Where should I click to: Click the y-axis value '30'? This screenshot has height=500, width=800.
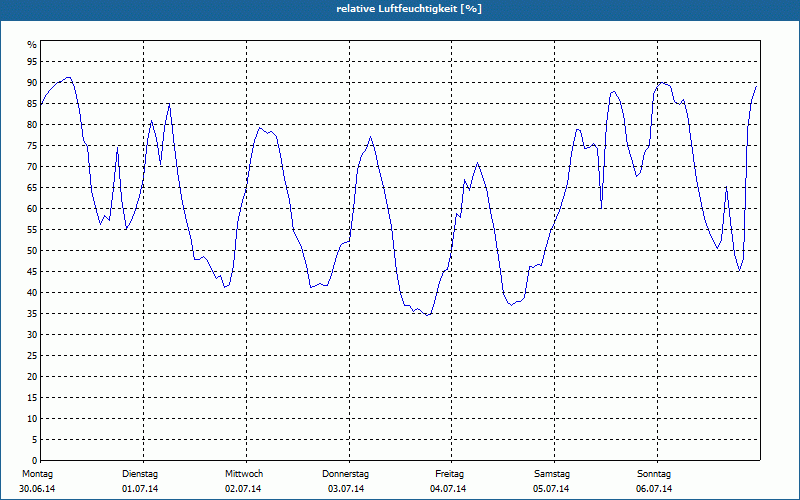(x=32, y=335)
